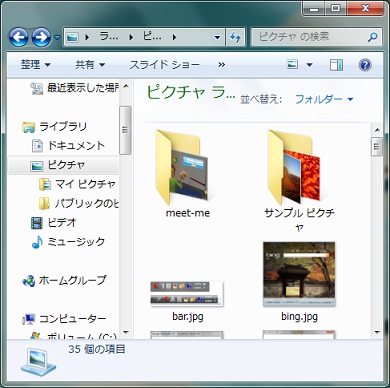Click the ピ... breadcrumb segment
Viewport: 390px width, 388px height.
[x=152, y=37]
